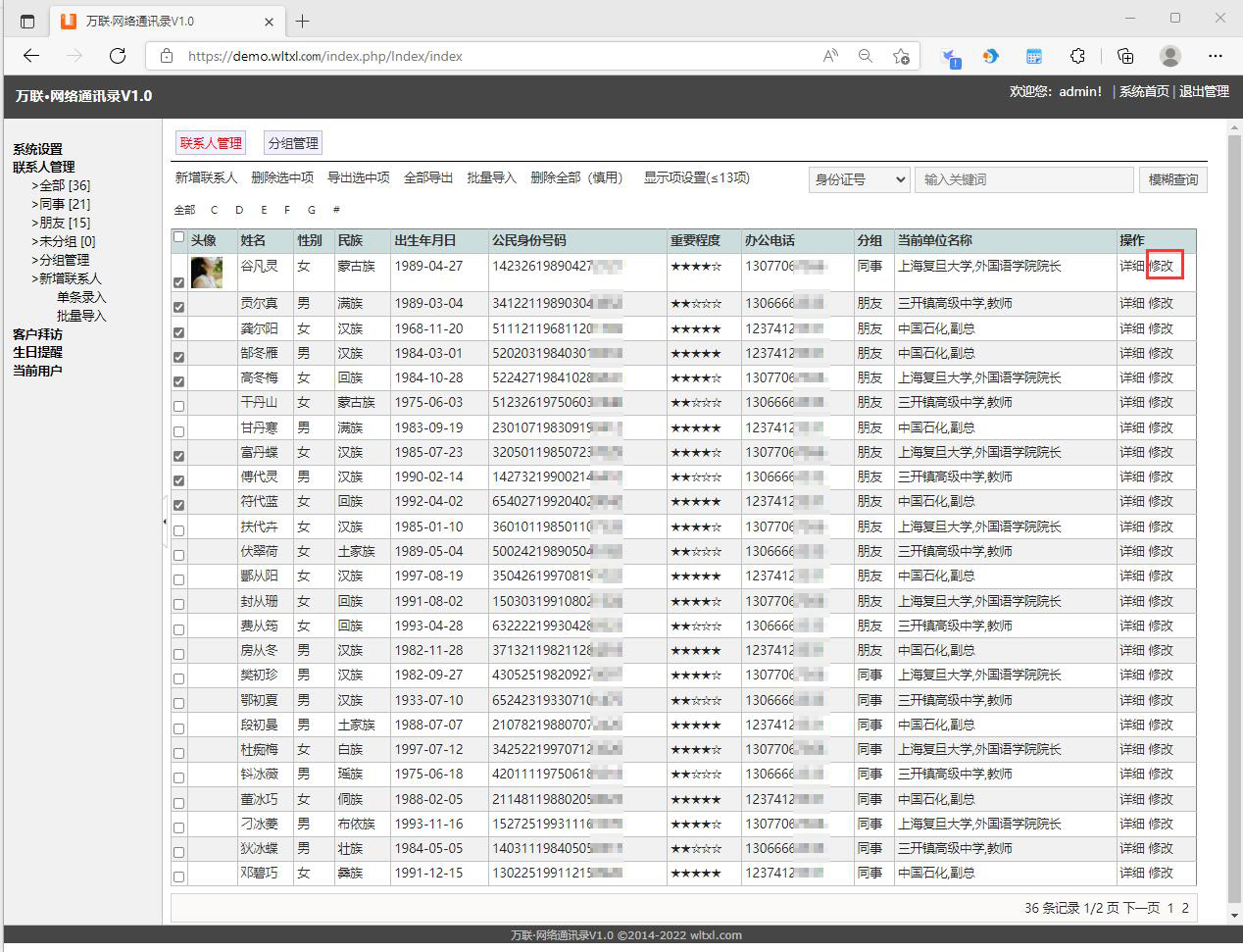The width and height of the screenshot is (1243, 952).
Task: Click the blue-orange swirl extension icon
Action: [x=991, y=56]
